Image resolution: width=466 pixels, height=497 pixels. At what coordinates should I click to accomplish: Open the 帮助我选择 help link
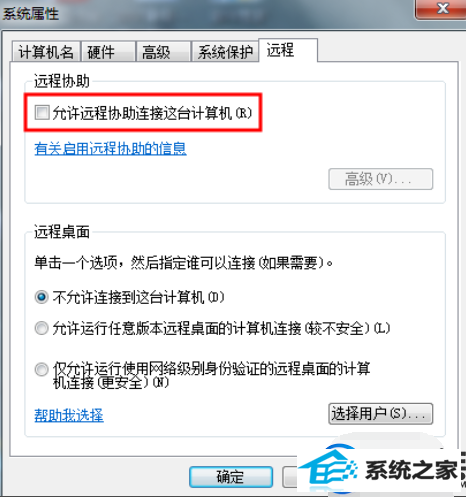[x=69, y=415]
